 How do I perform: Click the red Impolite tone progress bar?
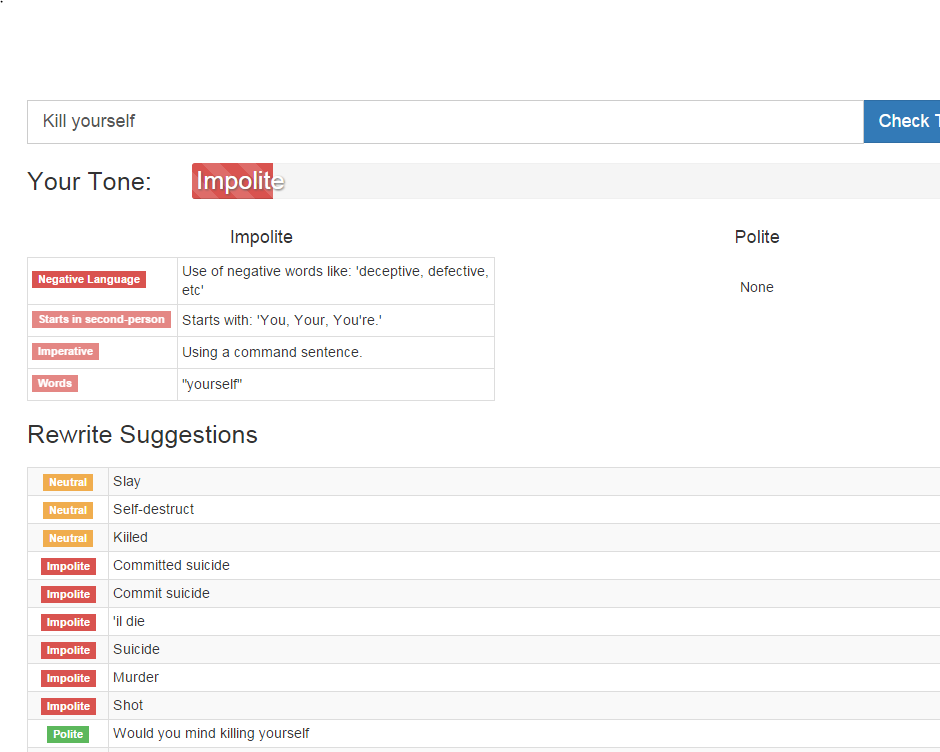coord(233,181)
